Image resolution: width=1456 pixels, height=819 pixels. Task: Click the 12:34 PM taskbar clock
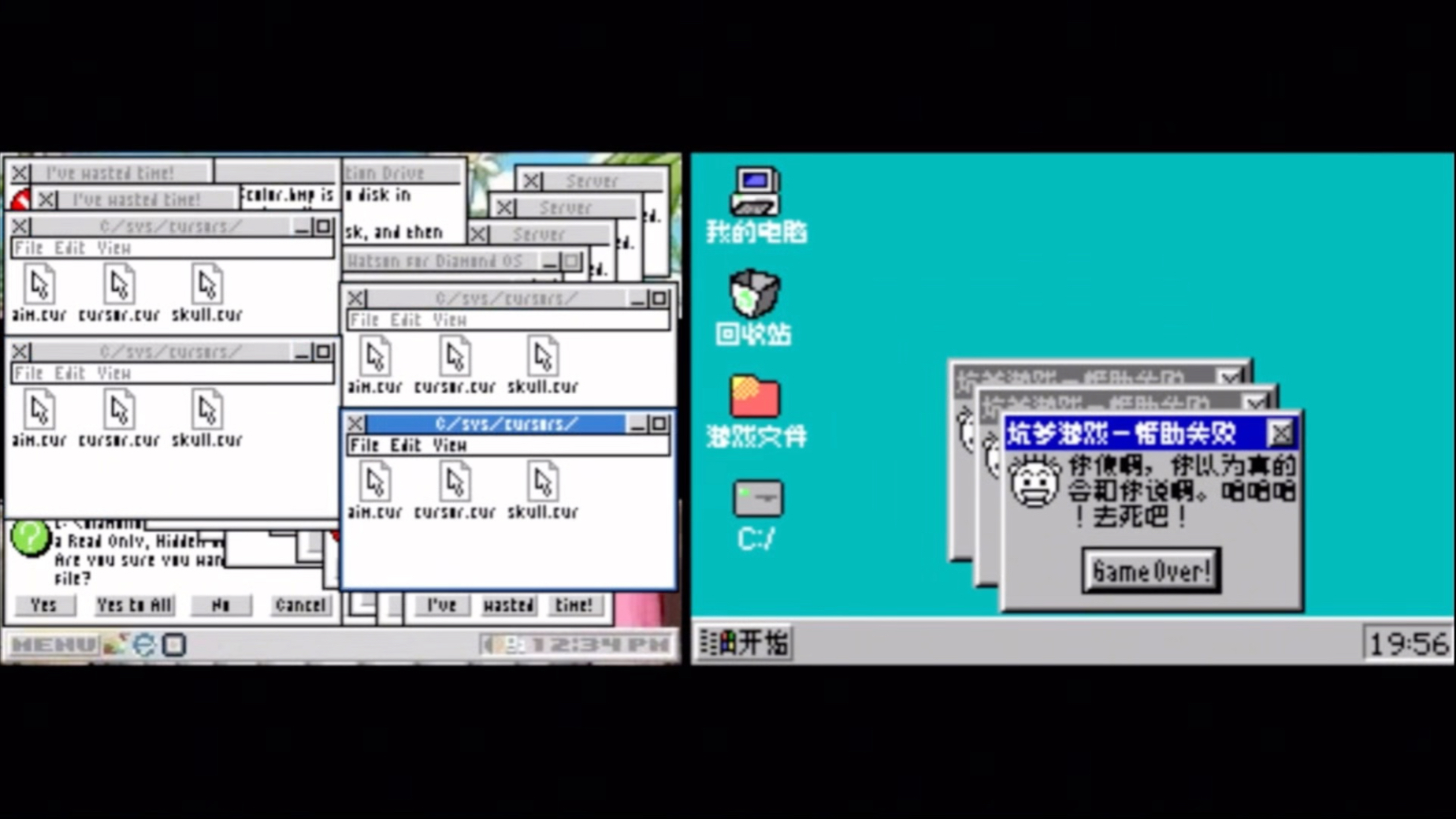click(600, 645)
